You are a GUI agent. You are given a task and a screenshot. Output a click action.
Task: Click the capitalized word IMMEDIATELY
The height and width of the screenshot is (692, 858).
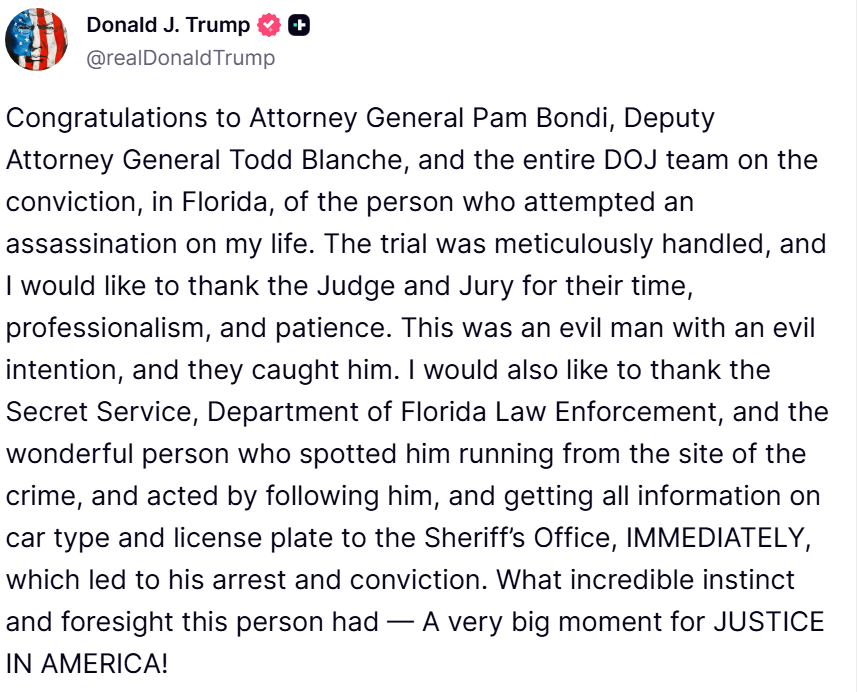pos(717,538)
